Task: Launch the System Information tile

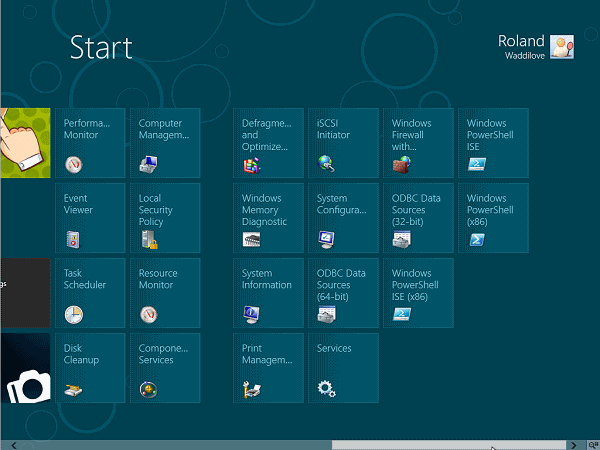Action: [x=269, y=293]
